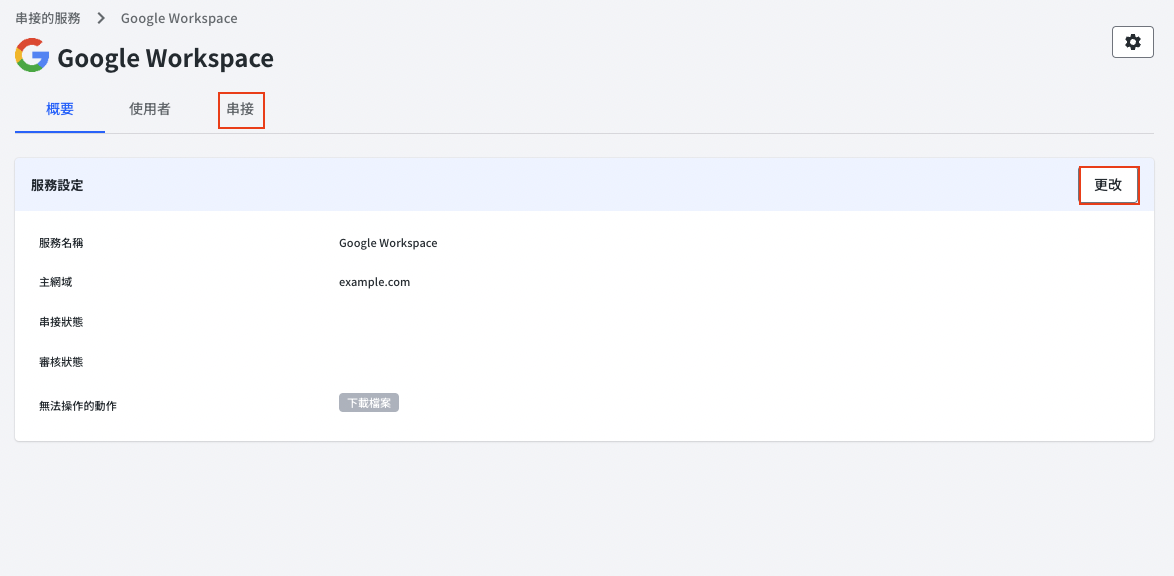Click the Google Workspace service name value

(388, 243)
